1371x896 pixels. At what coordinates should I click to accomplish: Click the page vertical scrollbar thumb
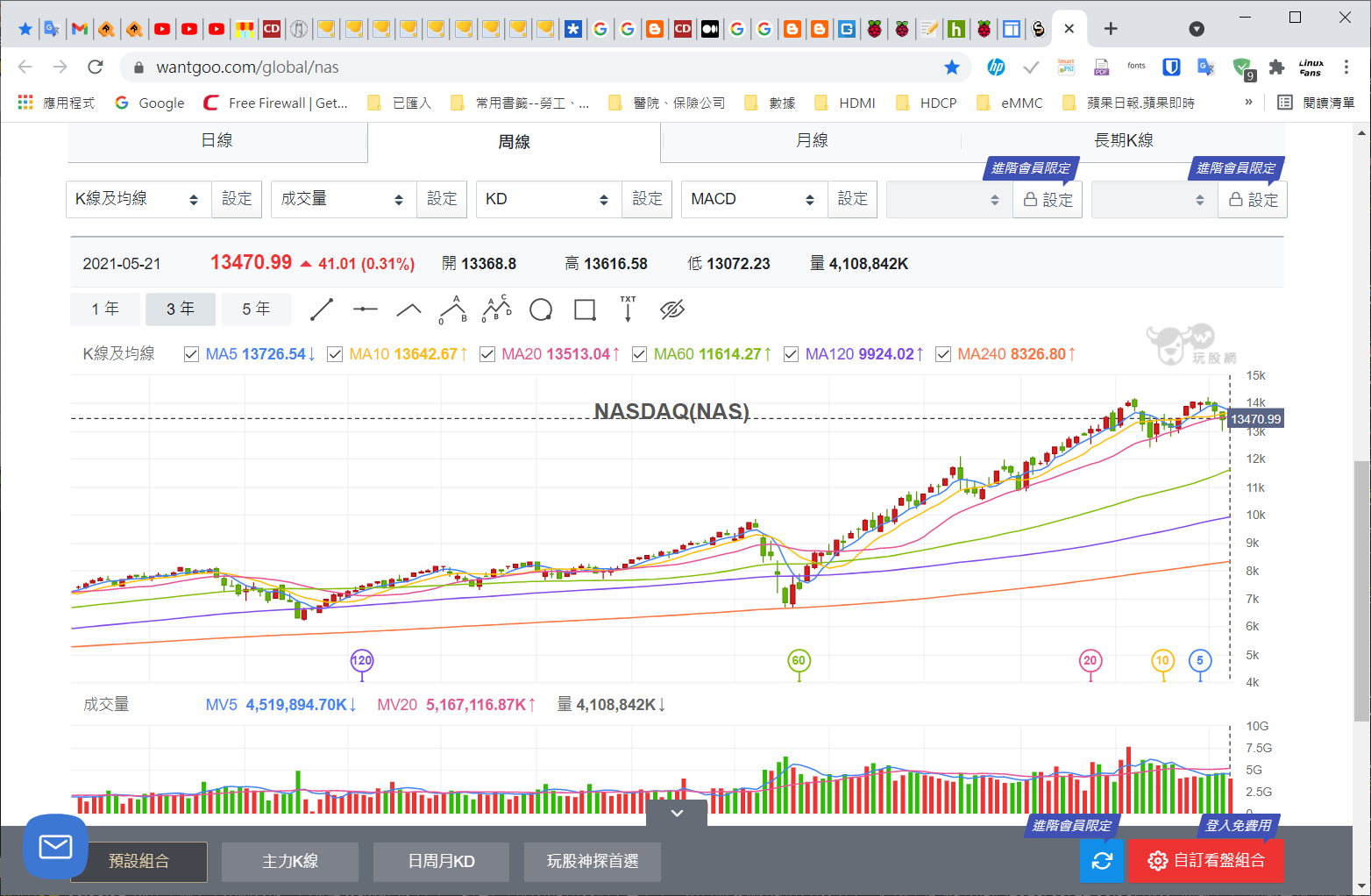coord(1361,590)
